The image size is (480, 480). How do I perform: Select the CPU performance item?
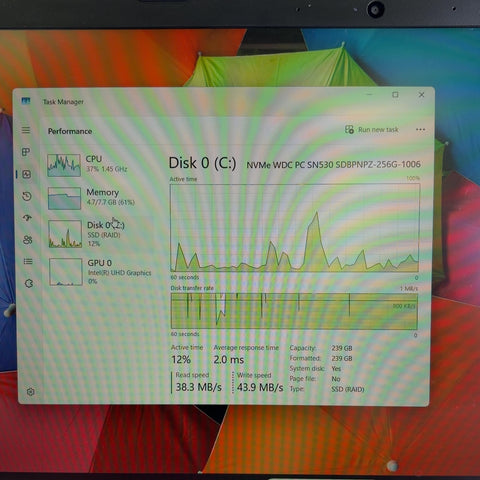(100, 165)
